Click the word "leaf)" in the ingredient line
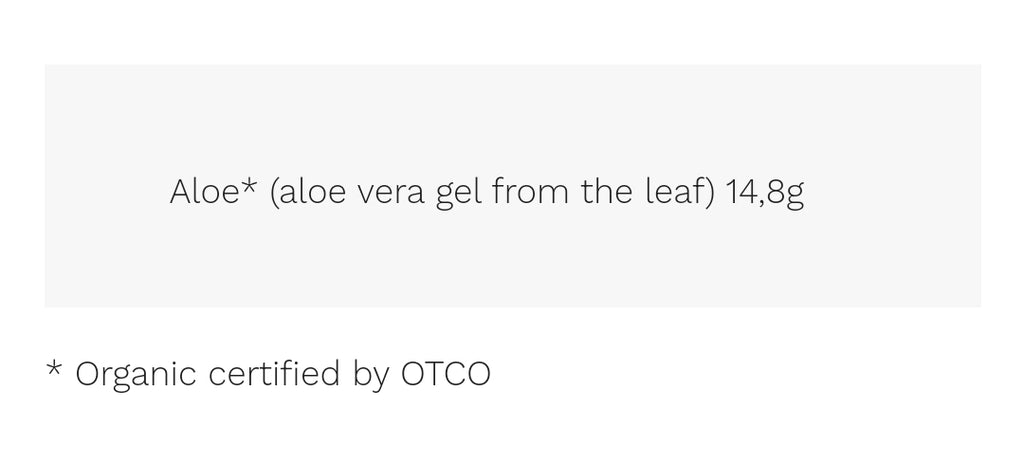 coord(681,193)
